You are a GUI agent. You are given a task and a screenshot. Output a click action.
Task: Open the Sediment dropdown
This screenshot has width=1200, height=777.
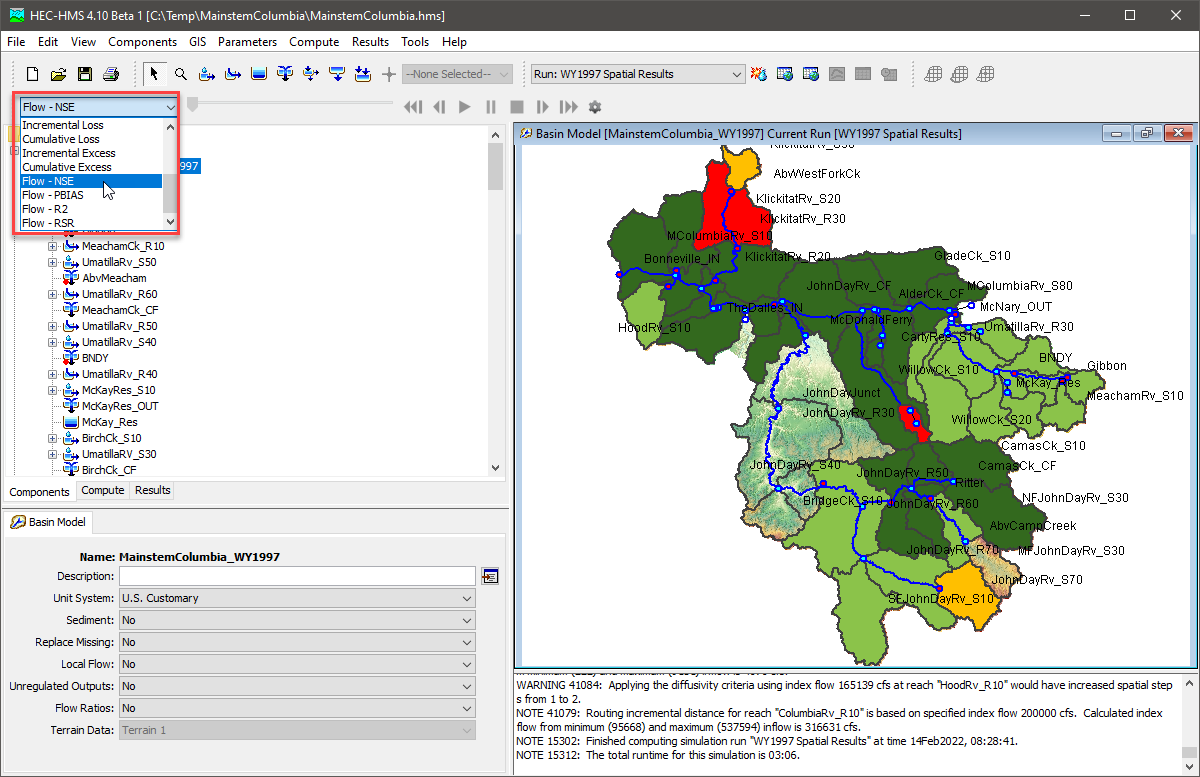point(297,620)
